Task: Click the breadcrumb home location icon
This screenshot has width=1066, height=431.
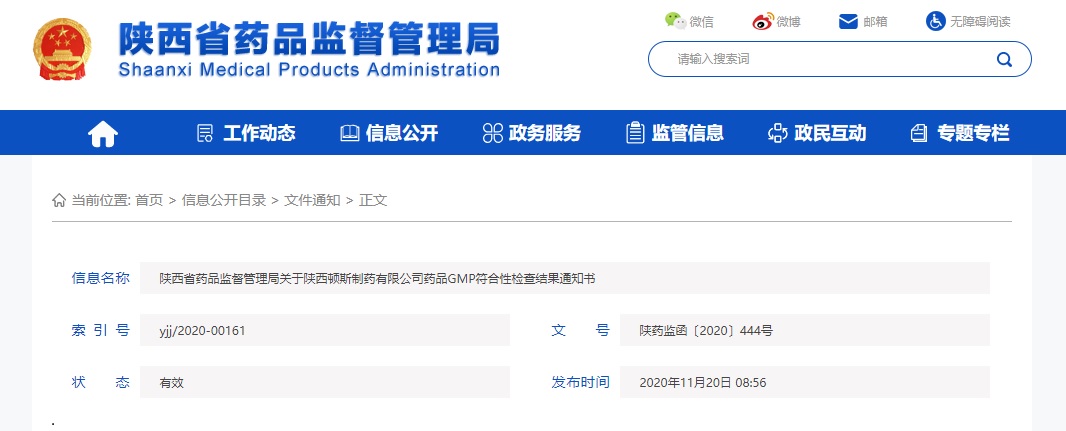Action: click(x=59, y=200)
